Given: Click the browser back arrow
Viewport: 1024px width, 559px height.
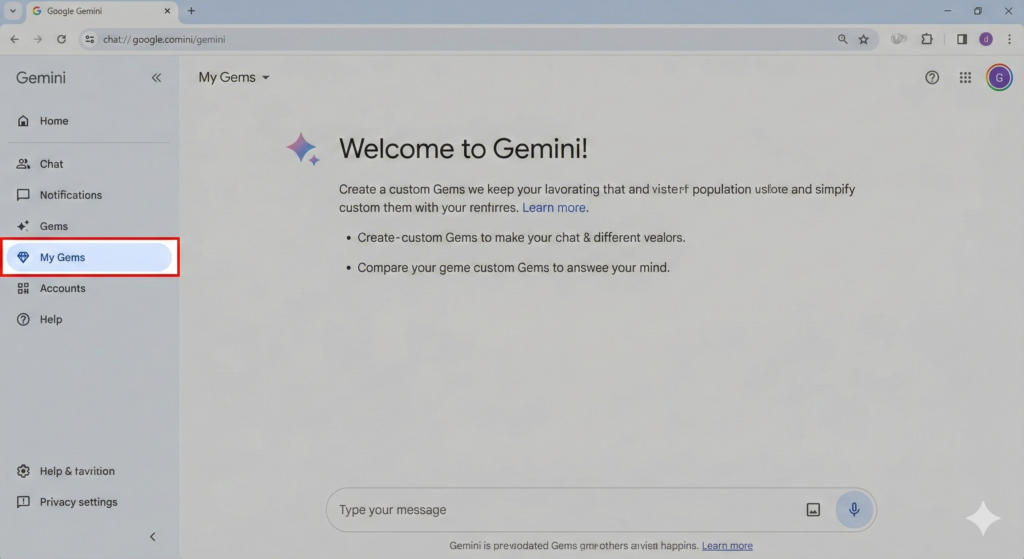Looking at the screenshot, I should click(x=14, y=39).
